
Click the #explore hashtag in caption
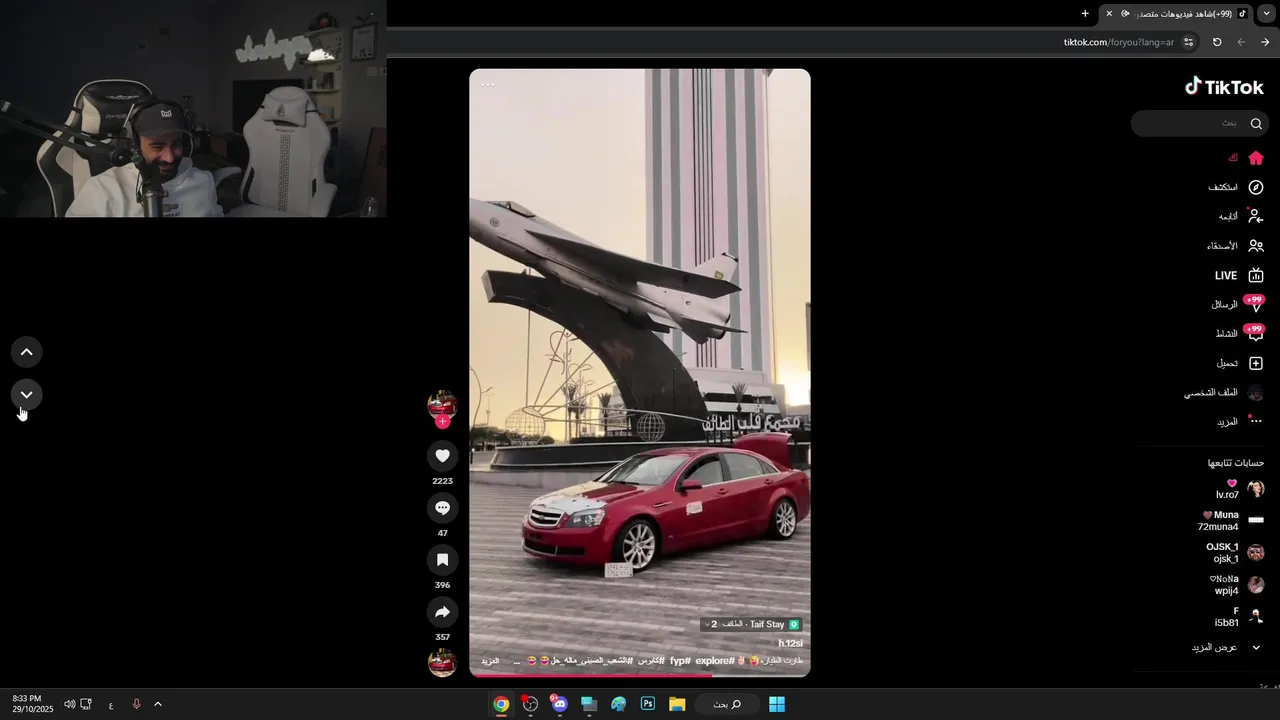[715, 661]
